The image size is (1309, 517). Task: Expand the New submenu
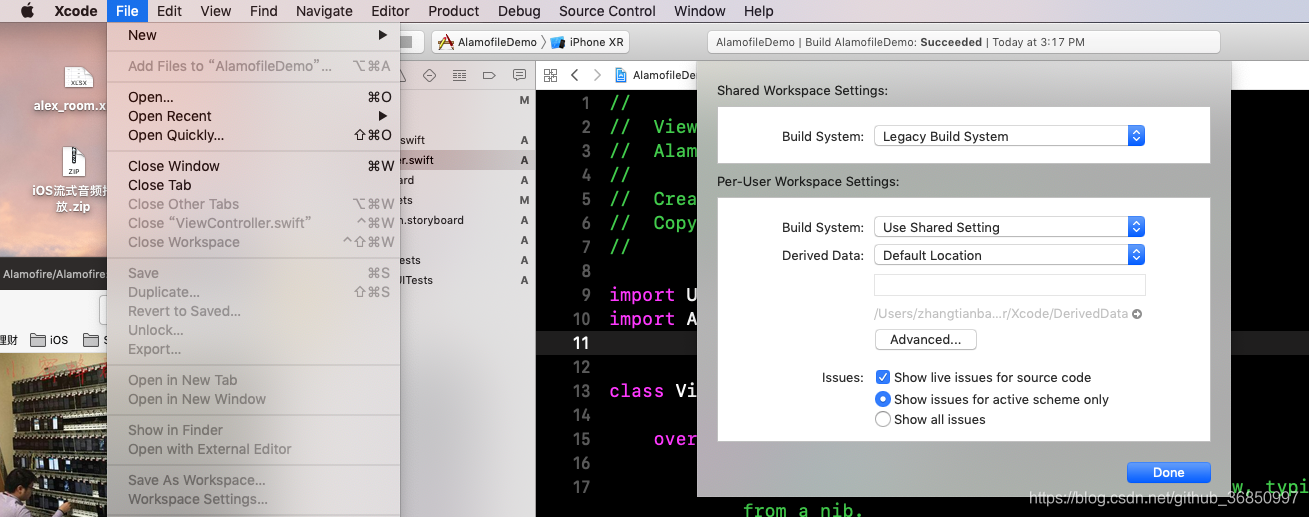[253, 35]
